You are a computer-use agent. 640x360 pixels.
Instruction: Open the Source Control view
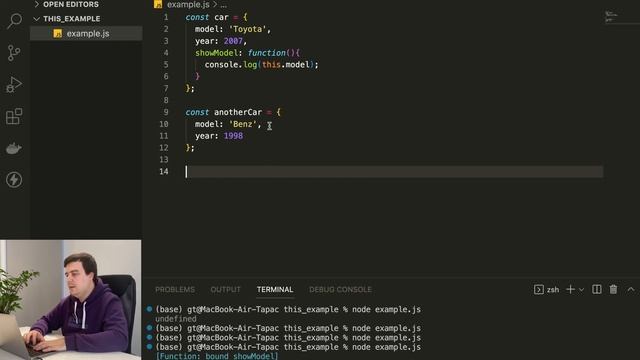click(x=14, y=53)
